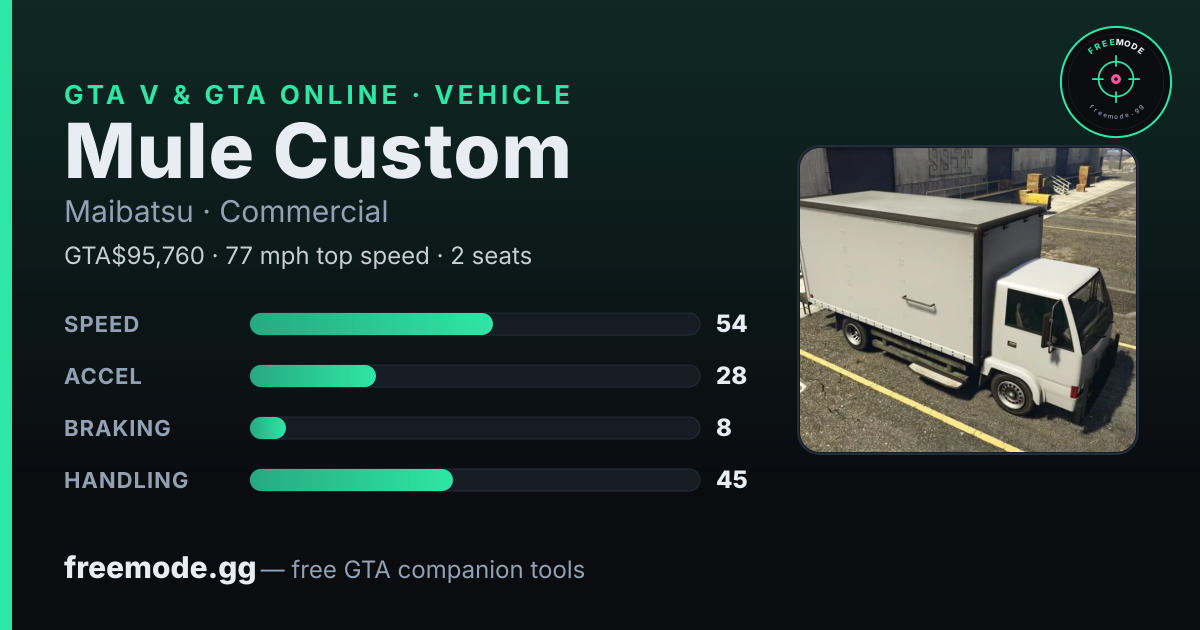The height and width of the screenshot is (630, 1200).
Task: Click the HANDLING stat bar
Action: pyautogui.click(x=474, y=480)
